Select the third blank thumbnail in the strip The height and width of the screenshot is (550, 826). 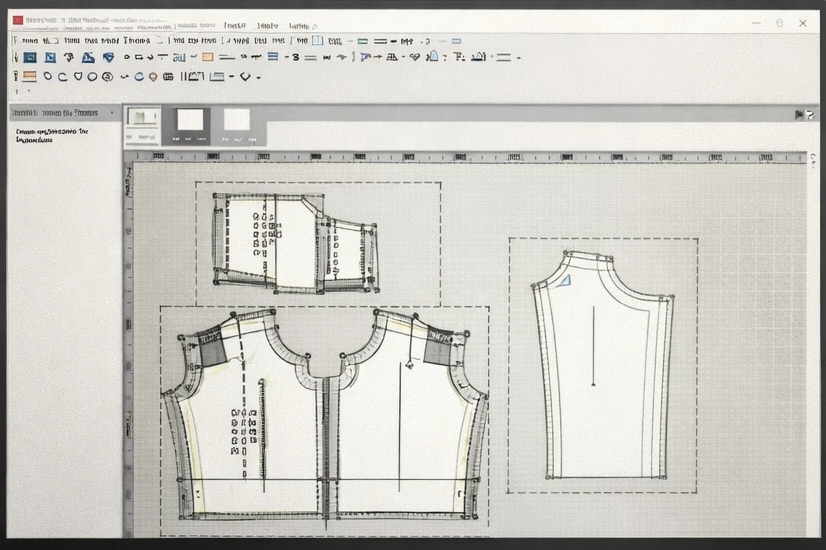click(237, 121)
